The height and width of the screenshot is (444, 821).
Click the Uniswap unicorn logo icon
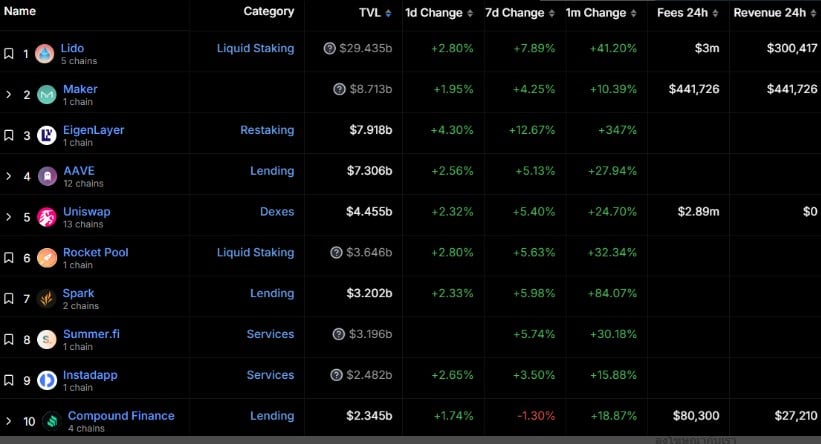click(x=46, y=217)
